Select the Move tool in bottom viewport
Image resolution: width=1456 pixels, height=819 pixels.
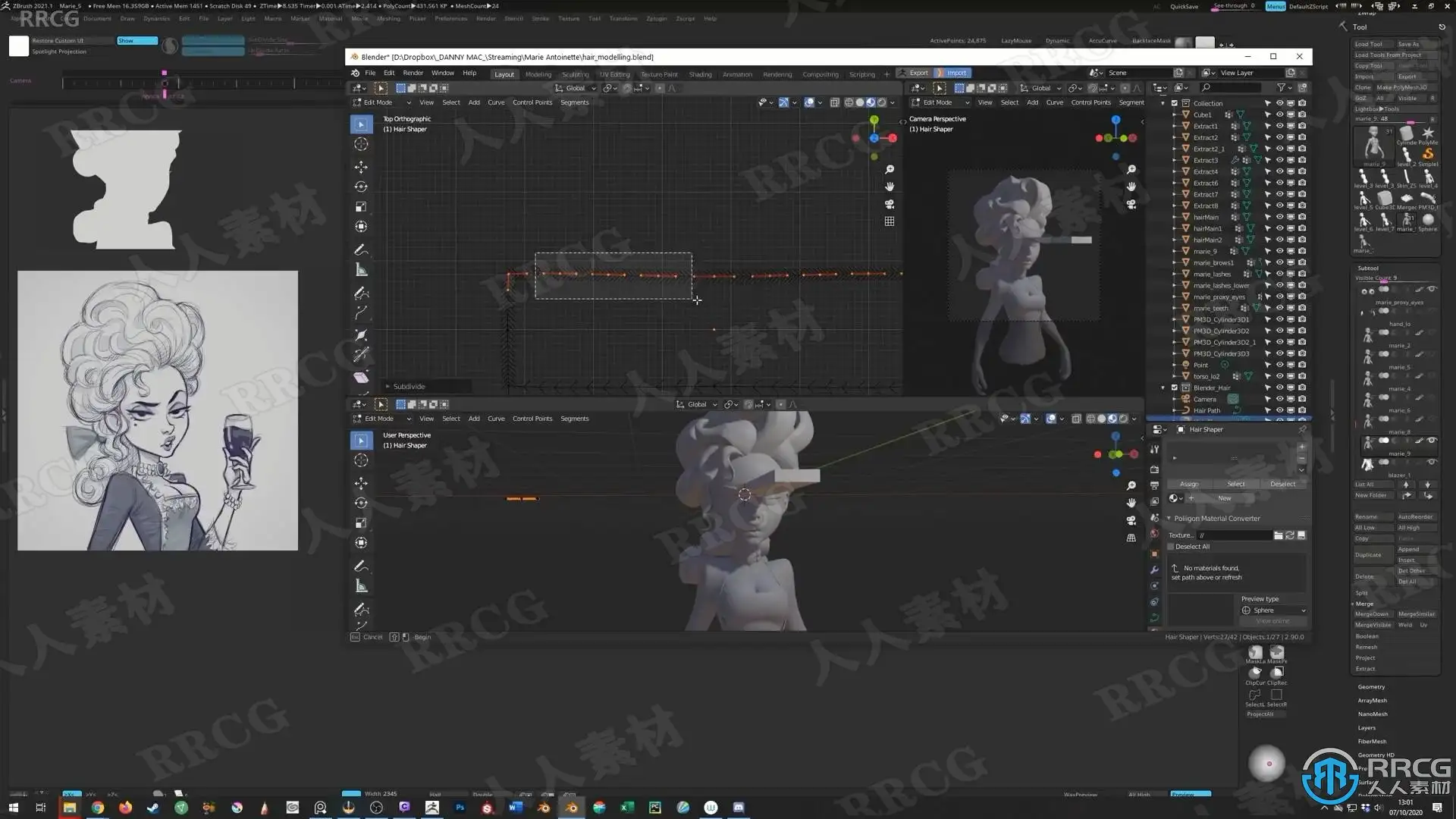[361, 483]
